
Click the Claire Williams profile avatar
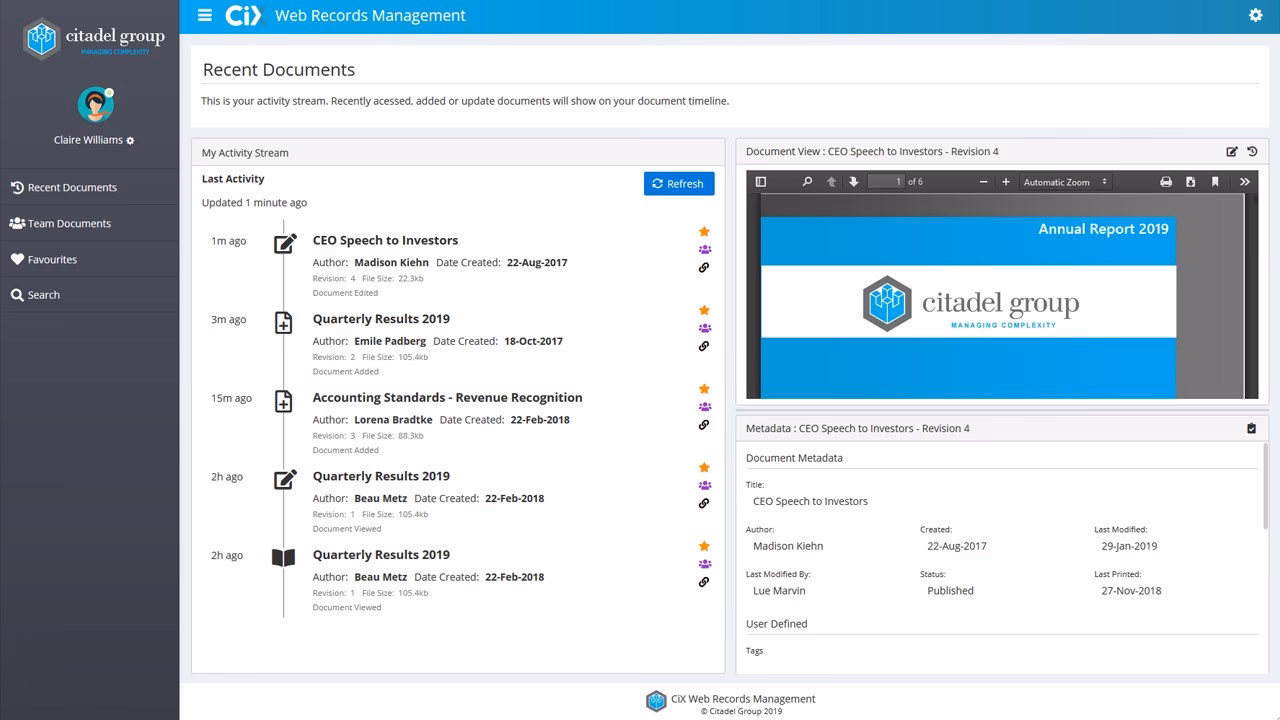point(95,104)
